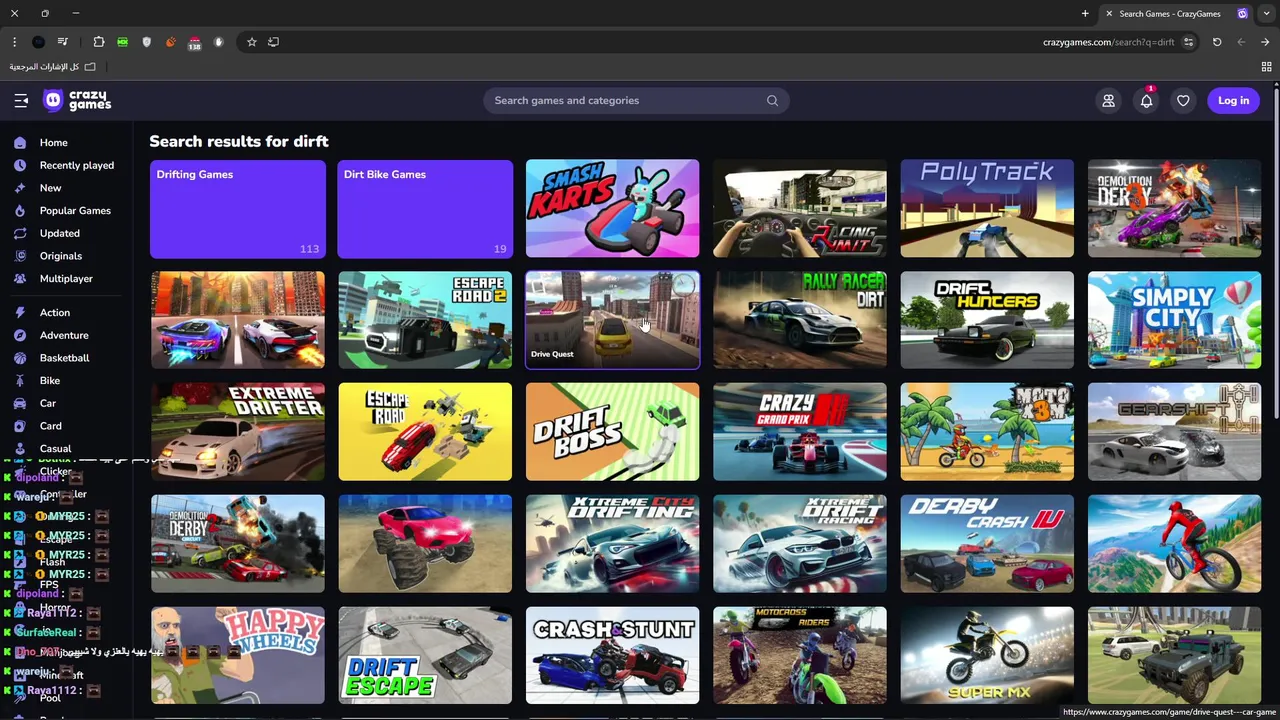Screen dimensions: 1280x720
Task: Focus the Search games and categories field
Action: pos(636,100)
